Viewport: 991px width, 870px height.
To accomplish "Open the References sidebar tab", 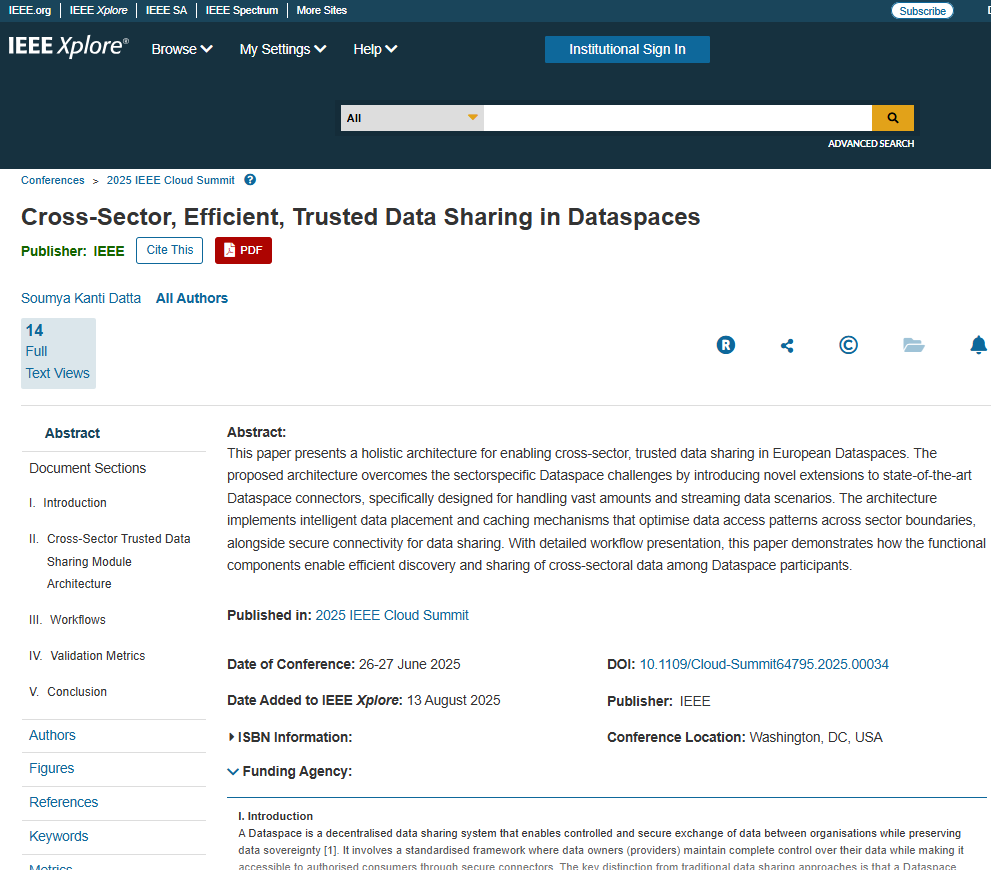I will point(64,802).
